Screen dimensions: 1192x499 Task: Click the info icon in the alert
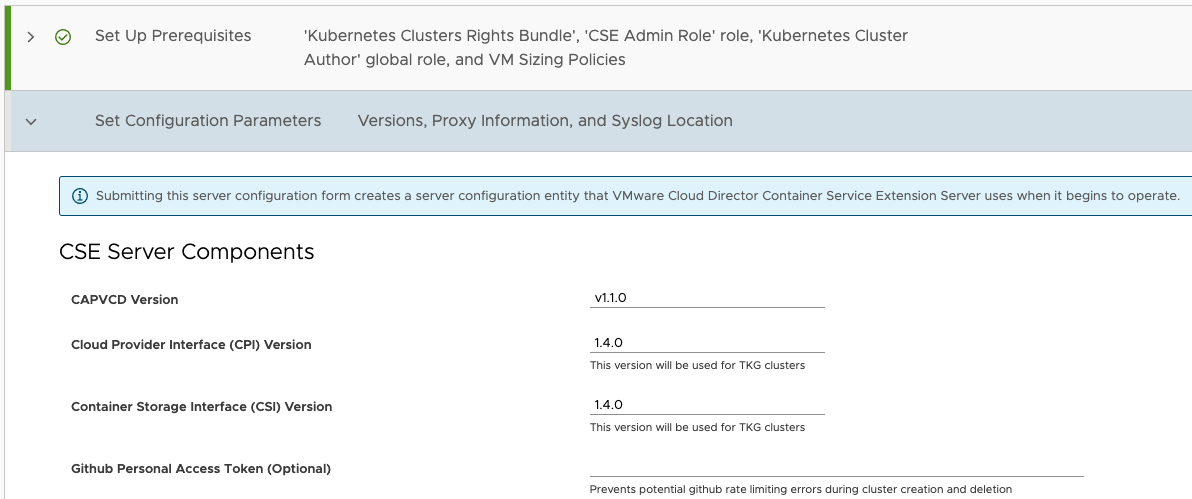(80, 196)
